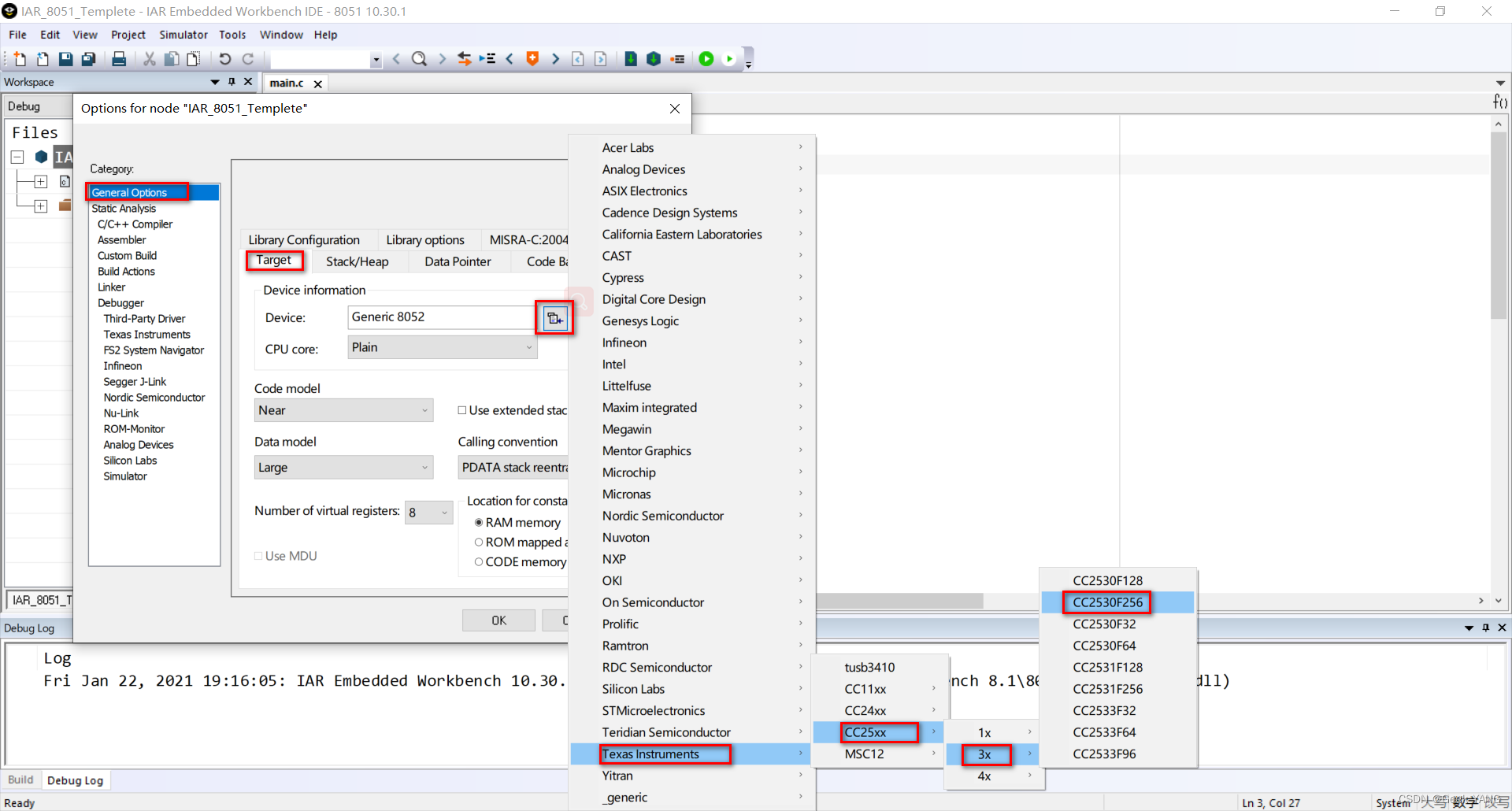Screen dimensions: 1512x811
Task: Click the Go To line icon
Action: coord(487,59)
